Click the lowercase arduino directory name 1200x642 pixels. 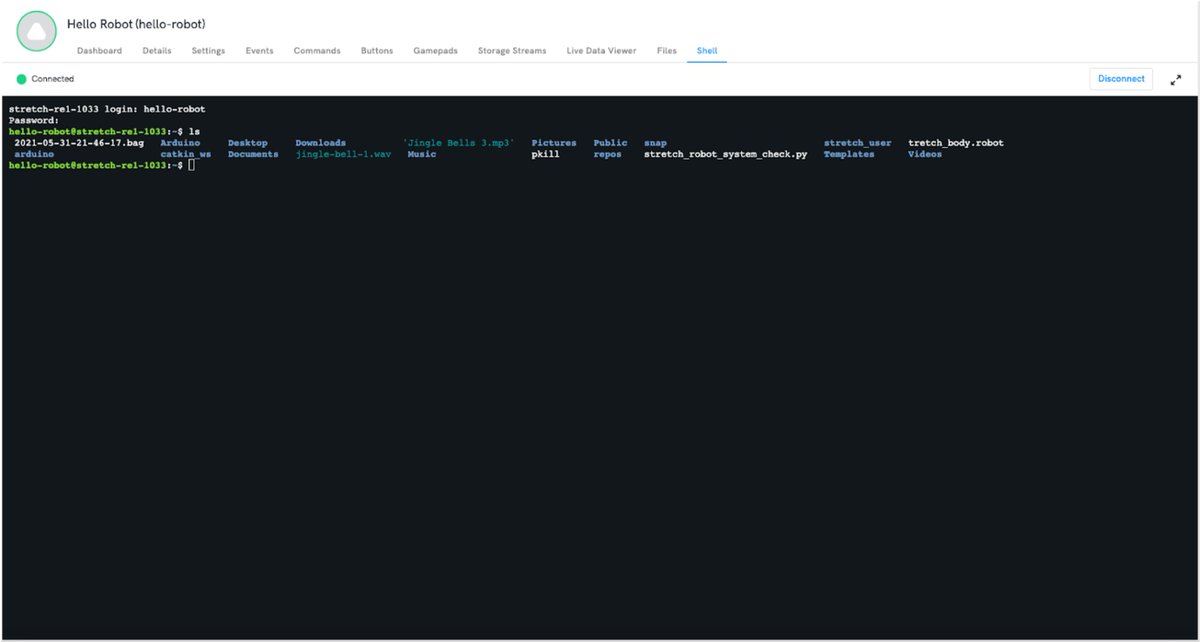pyautogui.click(x=35, y=154)
